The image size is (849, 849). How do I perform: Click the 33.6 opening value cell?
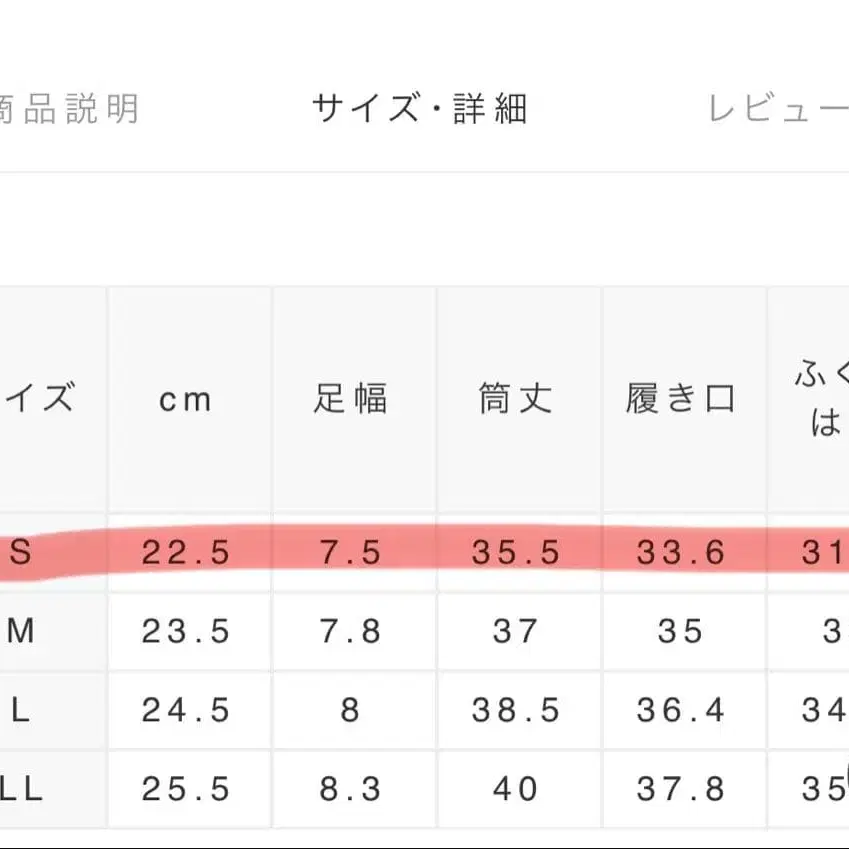[681, 552]
